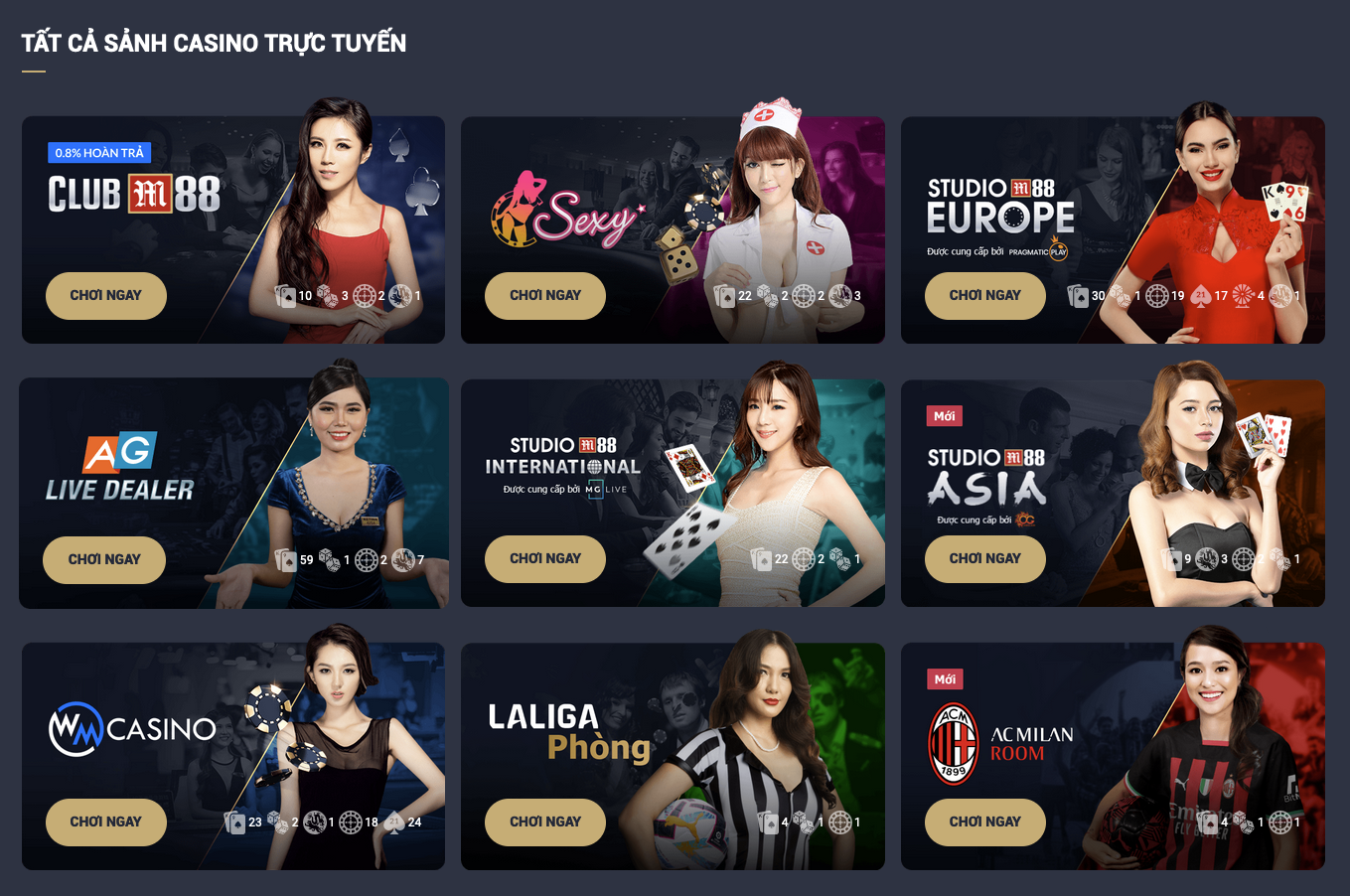Click the roulette icon in Studio M88 International card
Viewport: 1350px width, 896px height.
tap(804, 559)
